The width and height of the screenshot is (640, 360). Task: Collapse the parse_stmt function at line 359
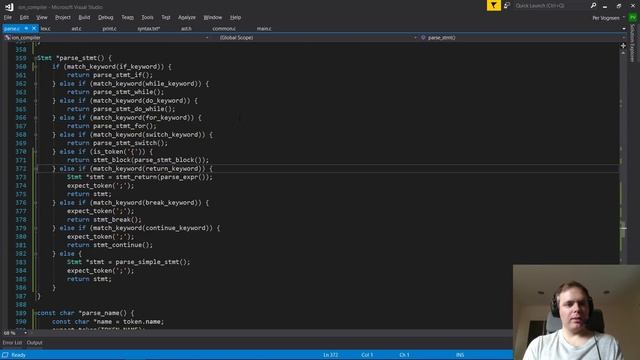[x=36, y=58]
